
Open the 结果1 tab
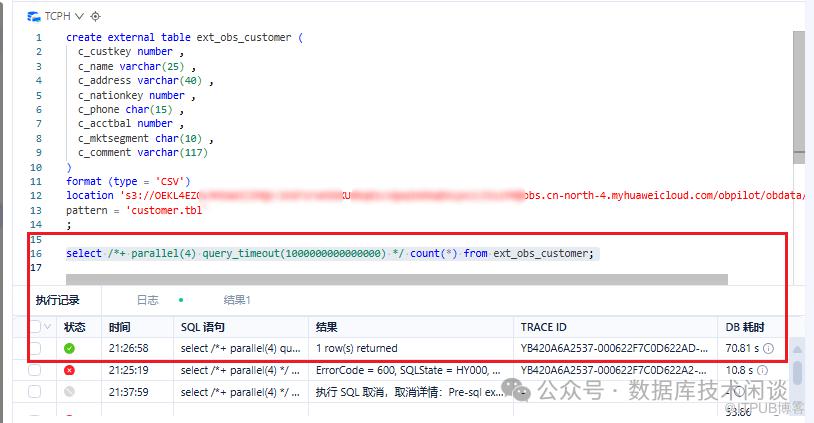tap(237, 300)
